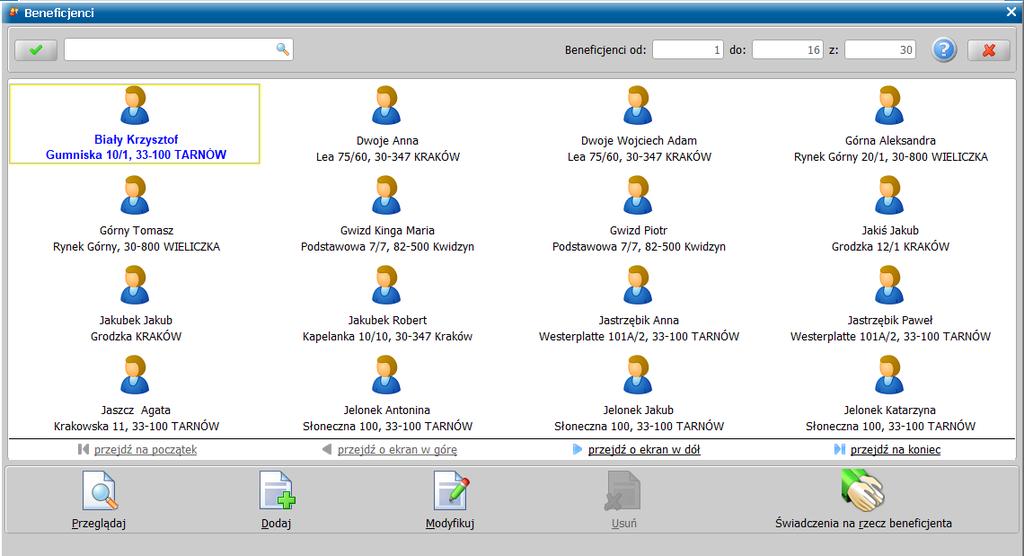Select Jakiś Jakub person icon
The image size is (1024, 556).
pyautogui.click(x=889, y=195)
